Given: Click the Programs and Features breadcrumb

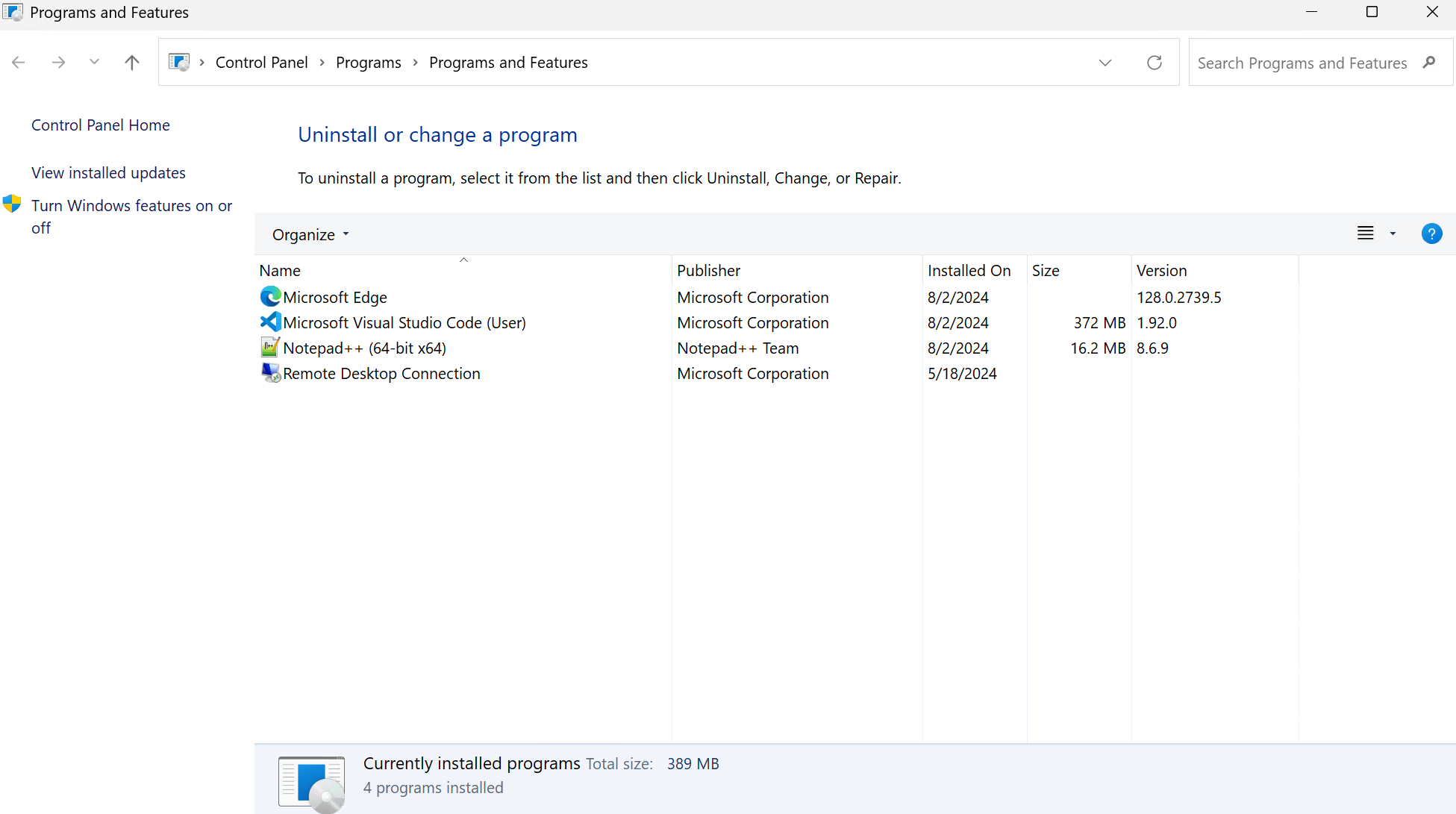Looking at the screenshot, I should [x=508, y=63].
